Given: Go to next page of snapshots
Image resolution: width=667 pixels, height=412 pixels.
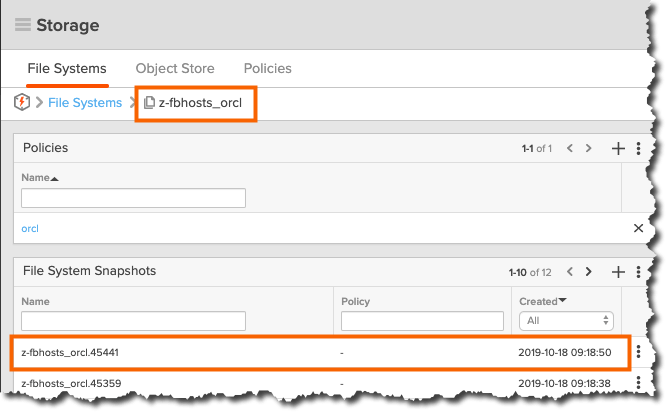Looking at the screenshot, I should 589,272.
